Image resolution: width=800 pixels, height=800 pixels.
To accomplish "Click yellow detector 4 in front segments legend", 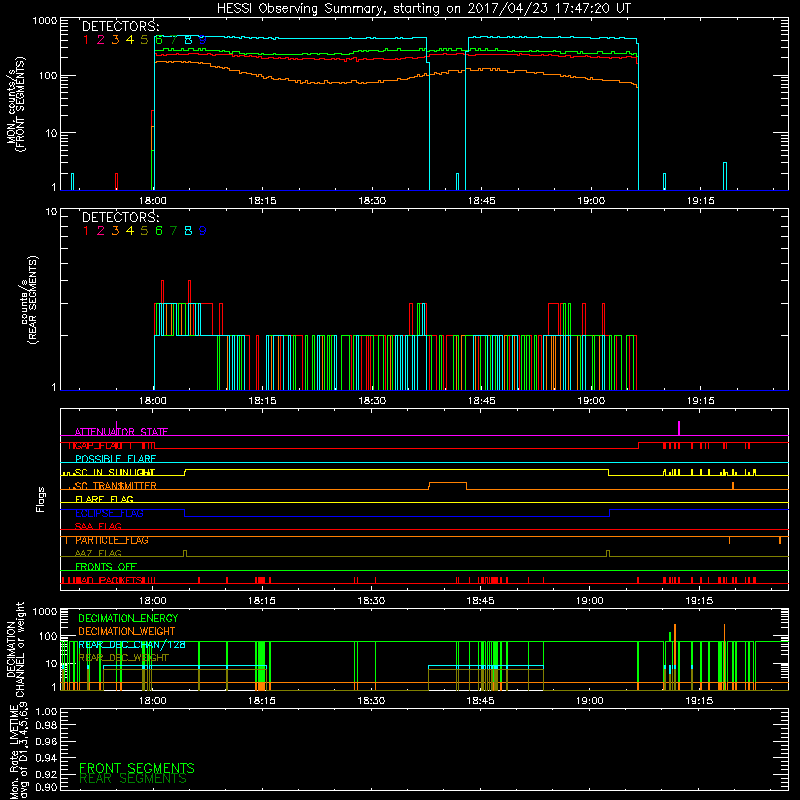I will [130, 40].
